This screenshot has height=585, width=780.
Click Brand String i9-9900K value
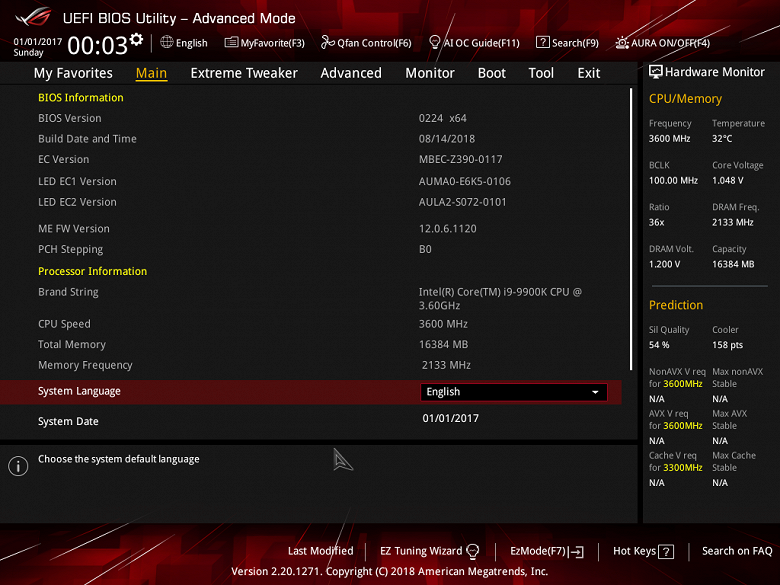(500, 298)
